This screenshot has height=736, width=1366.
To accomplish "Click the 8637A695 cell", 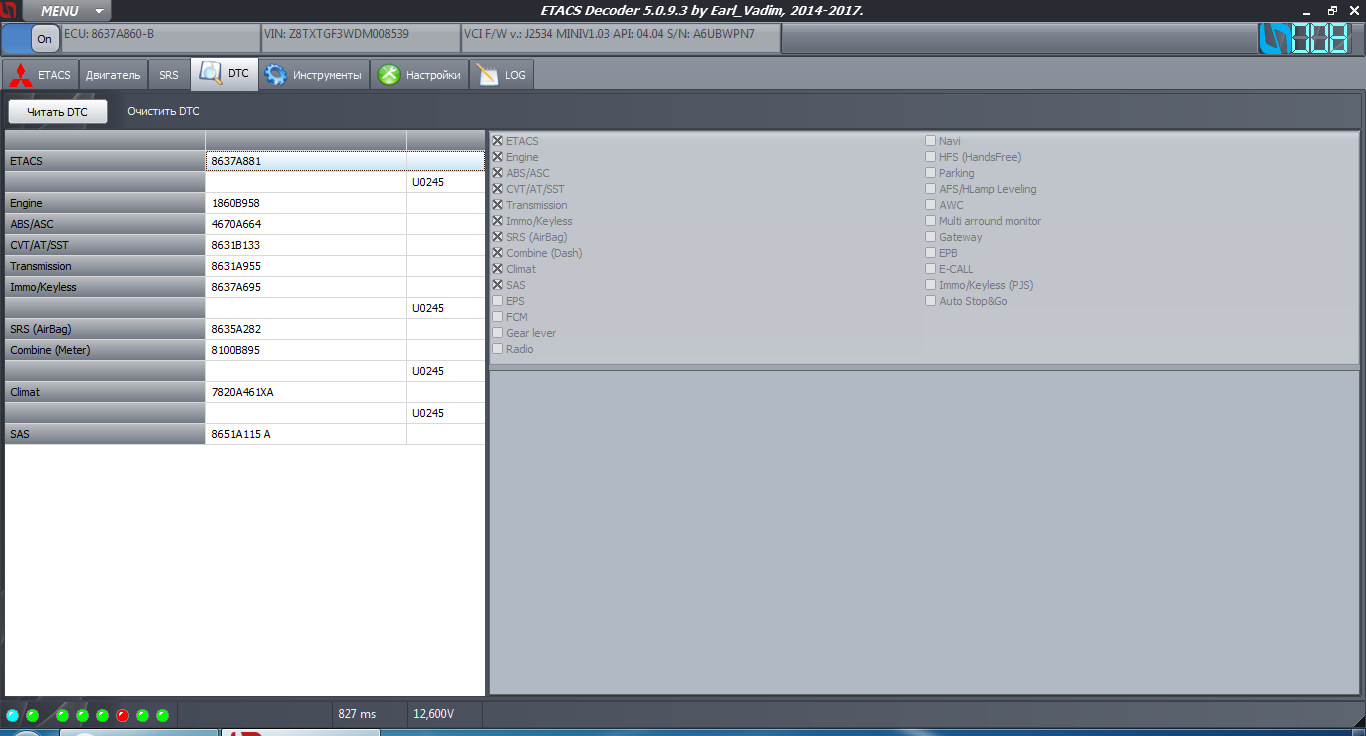I will (x=306, y=287).
